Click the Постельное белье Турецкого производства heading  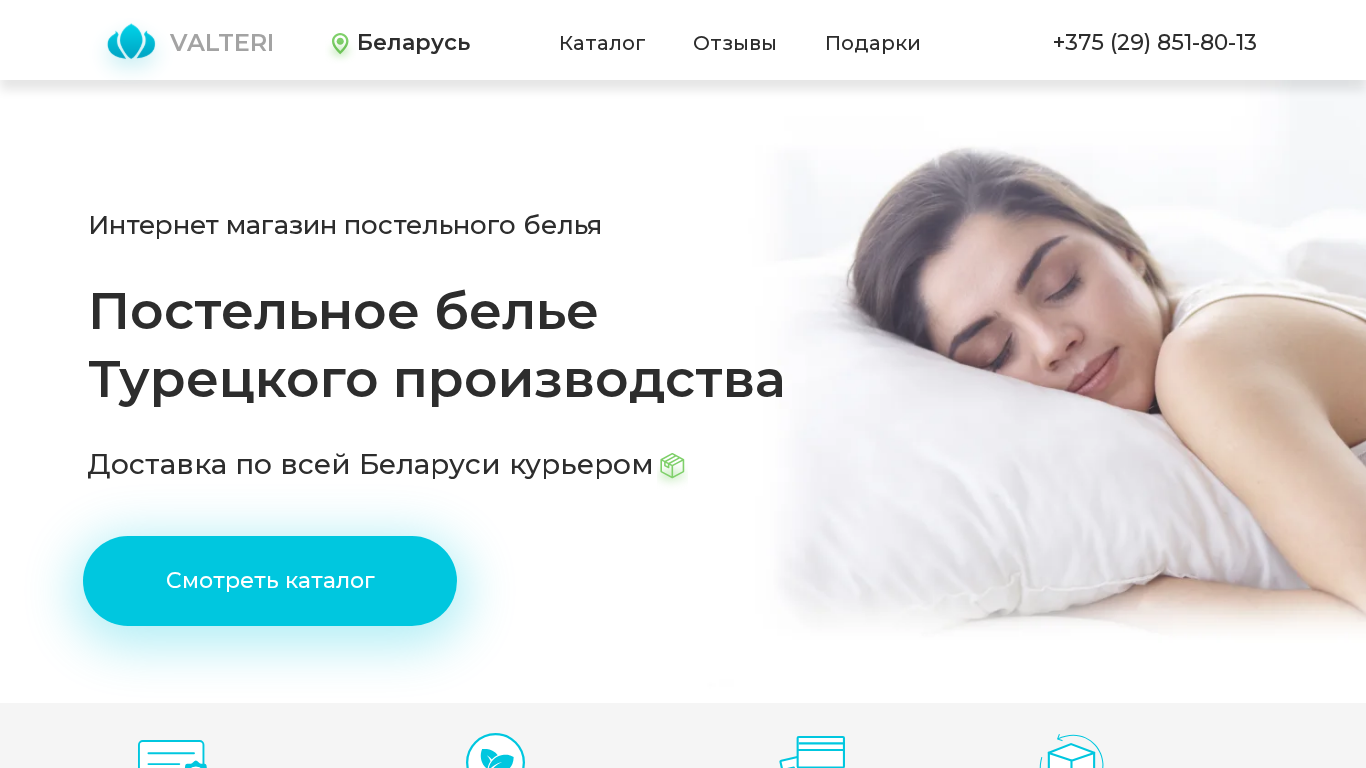pyautogui.click(x=437, y=345)
